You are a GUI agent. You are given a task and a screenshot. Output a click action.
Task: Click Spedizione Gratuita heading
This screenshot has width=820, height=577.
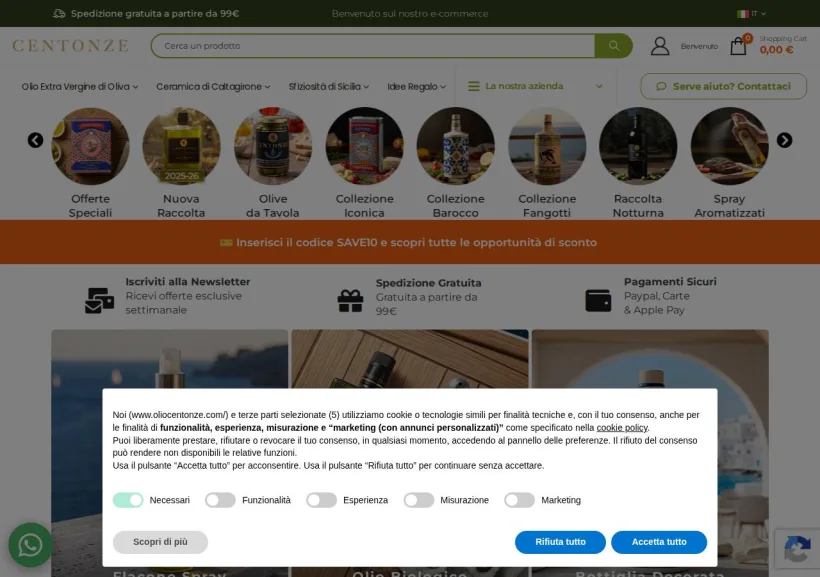click(428, 283)
